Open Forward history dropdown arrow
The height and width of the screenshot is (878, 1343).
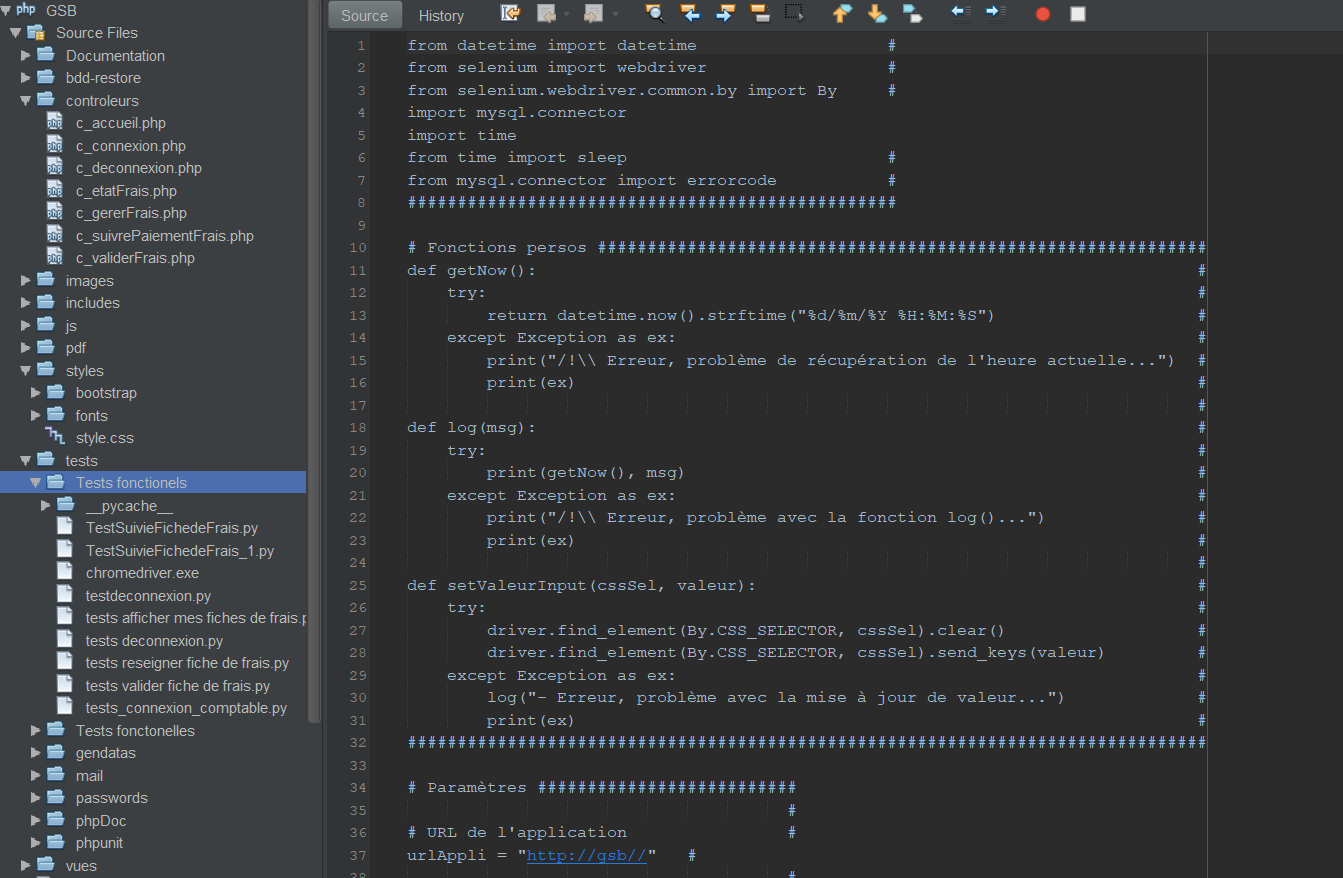(614, 14)
